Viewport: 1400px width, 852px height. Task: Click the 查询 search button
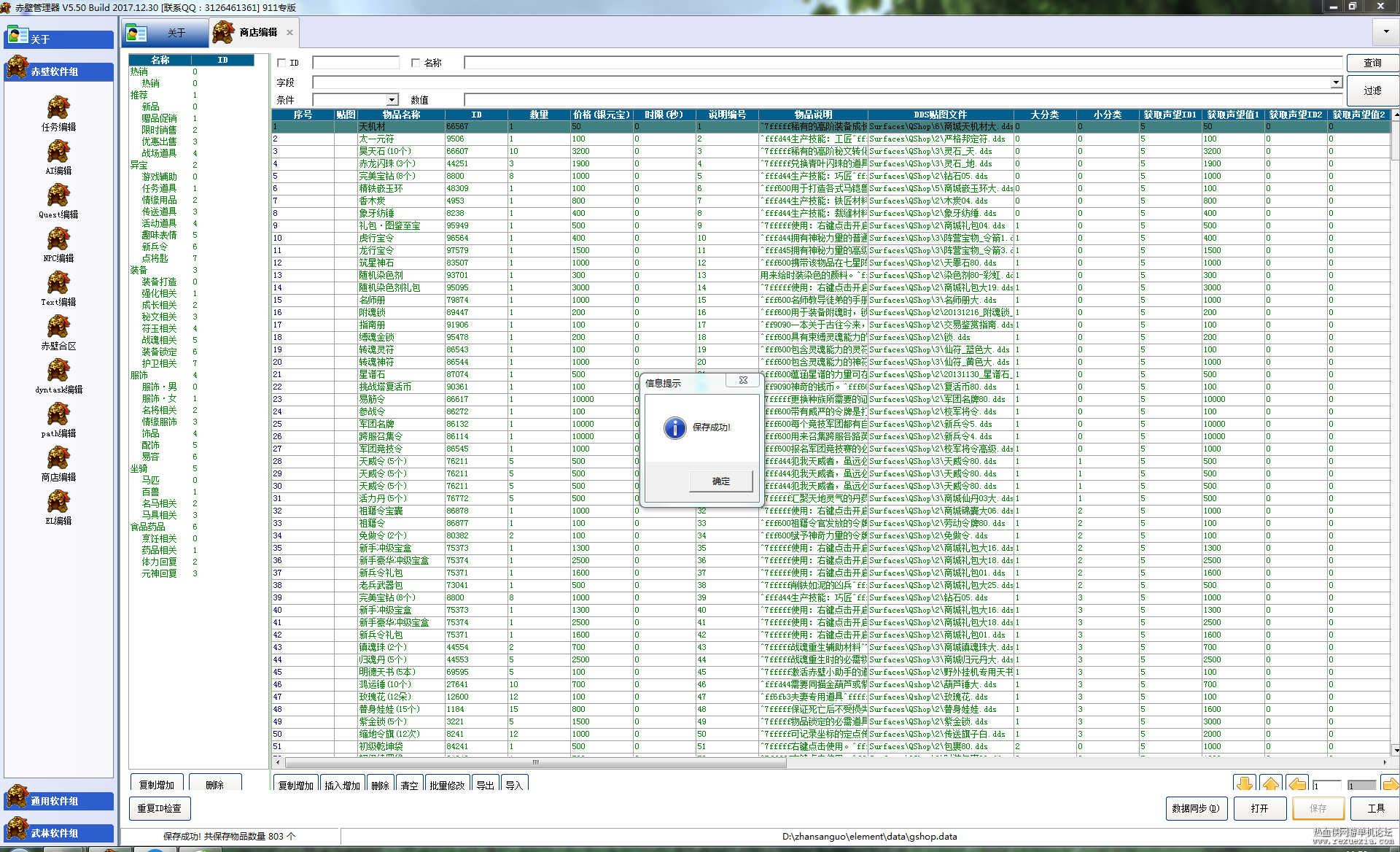1372,63
